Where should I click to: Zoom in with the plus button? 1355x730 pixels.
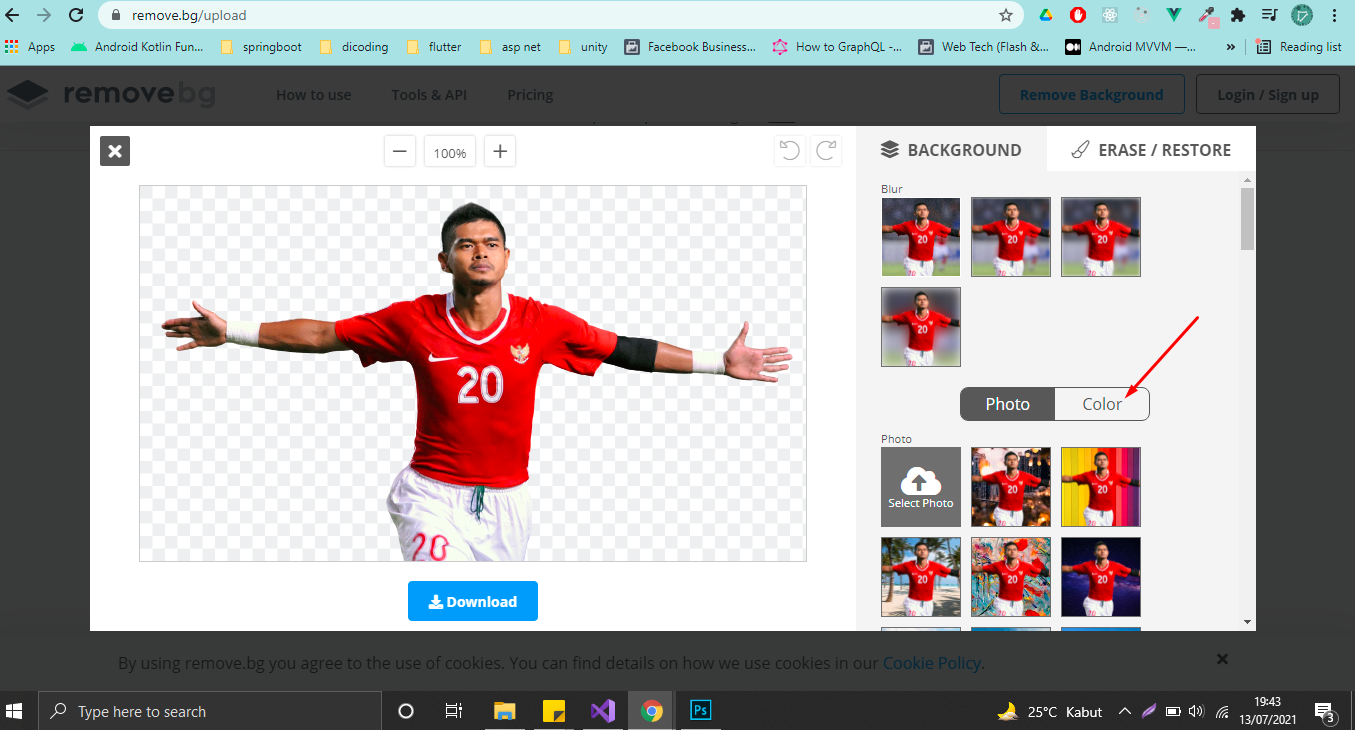500,152
